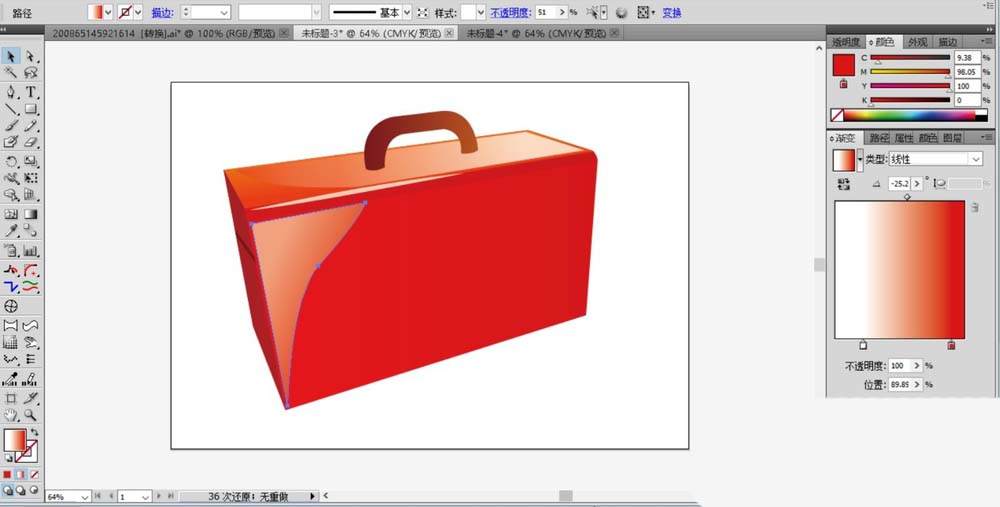Select the Gradient tool

point(31,214)
